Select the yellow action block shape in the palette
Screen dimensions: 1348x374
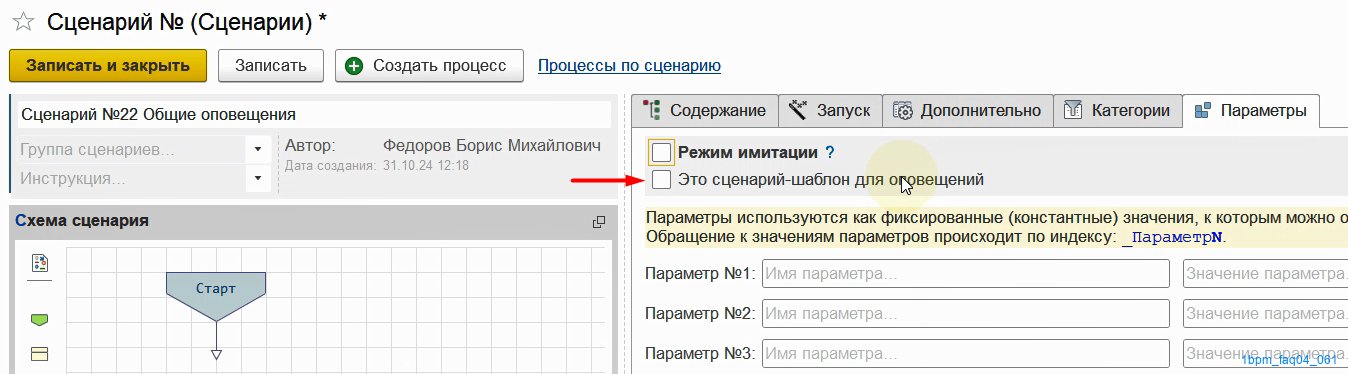41,353
